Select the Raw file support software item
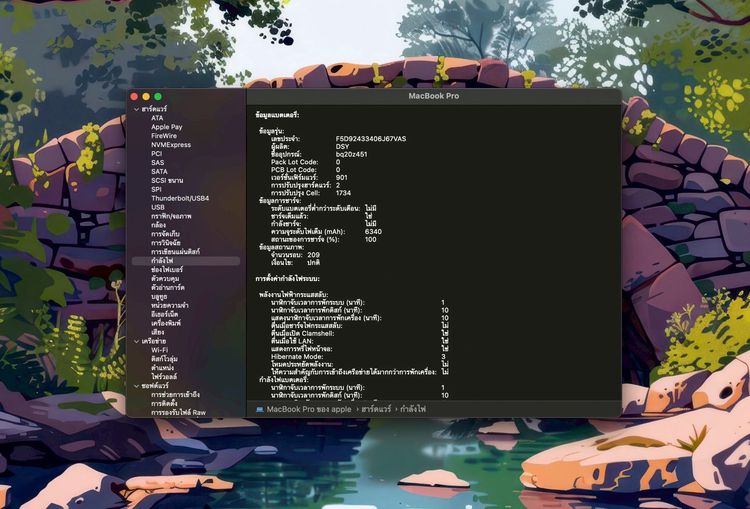 tap(178, 412)
